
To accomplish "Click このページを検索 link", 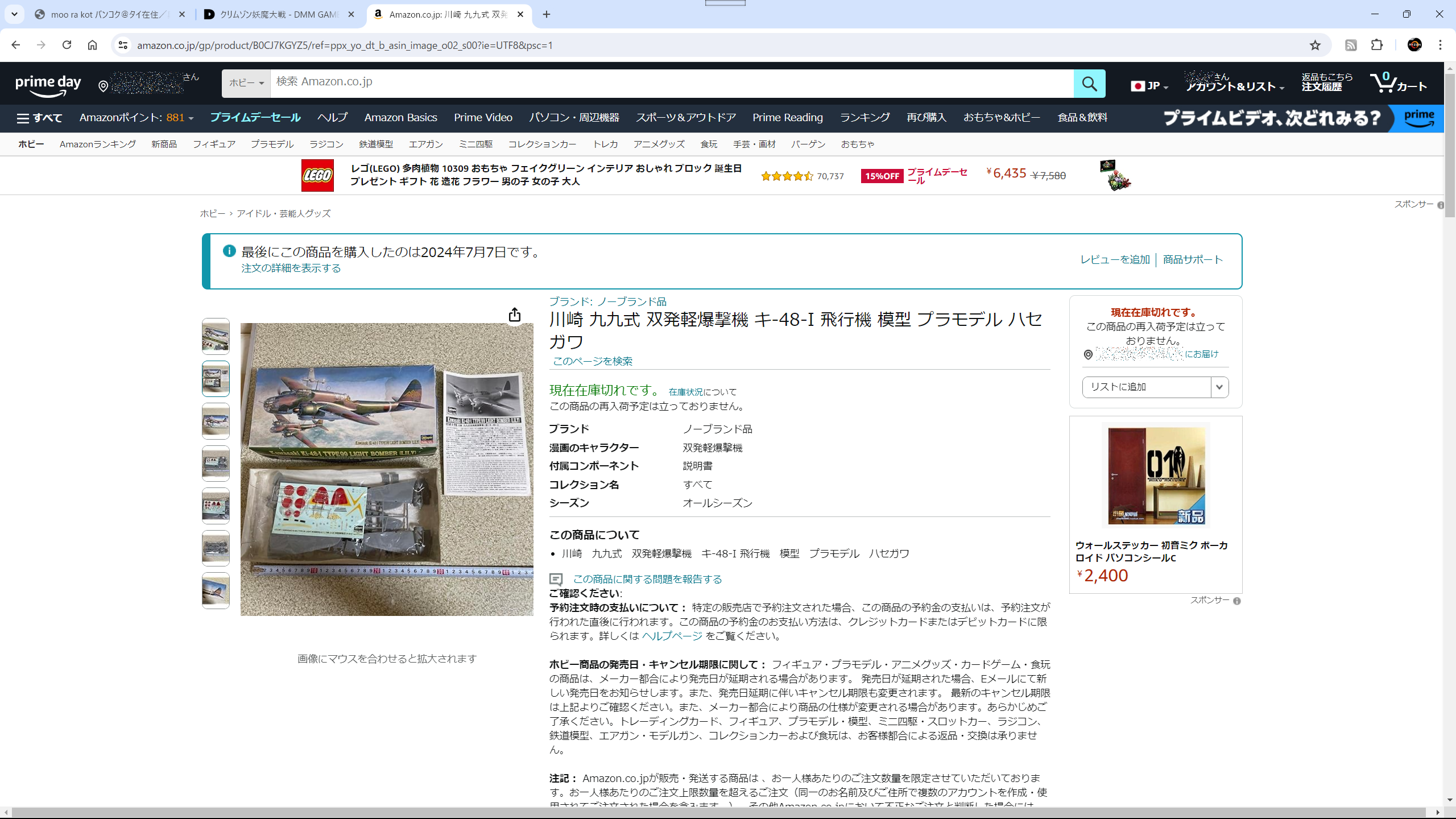I will [x=592, y=361].
